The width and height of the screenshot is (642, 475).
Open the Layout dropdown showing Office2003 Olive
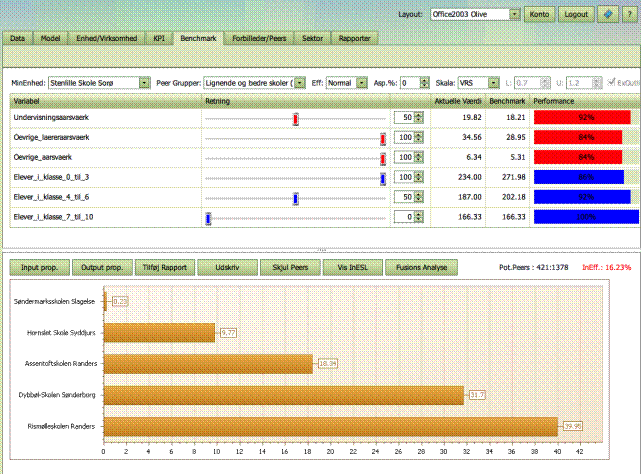tap(514, 15)
